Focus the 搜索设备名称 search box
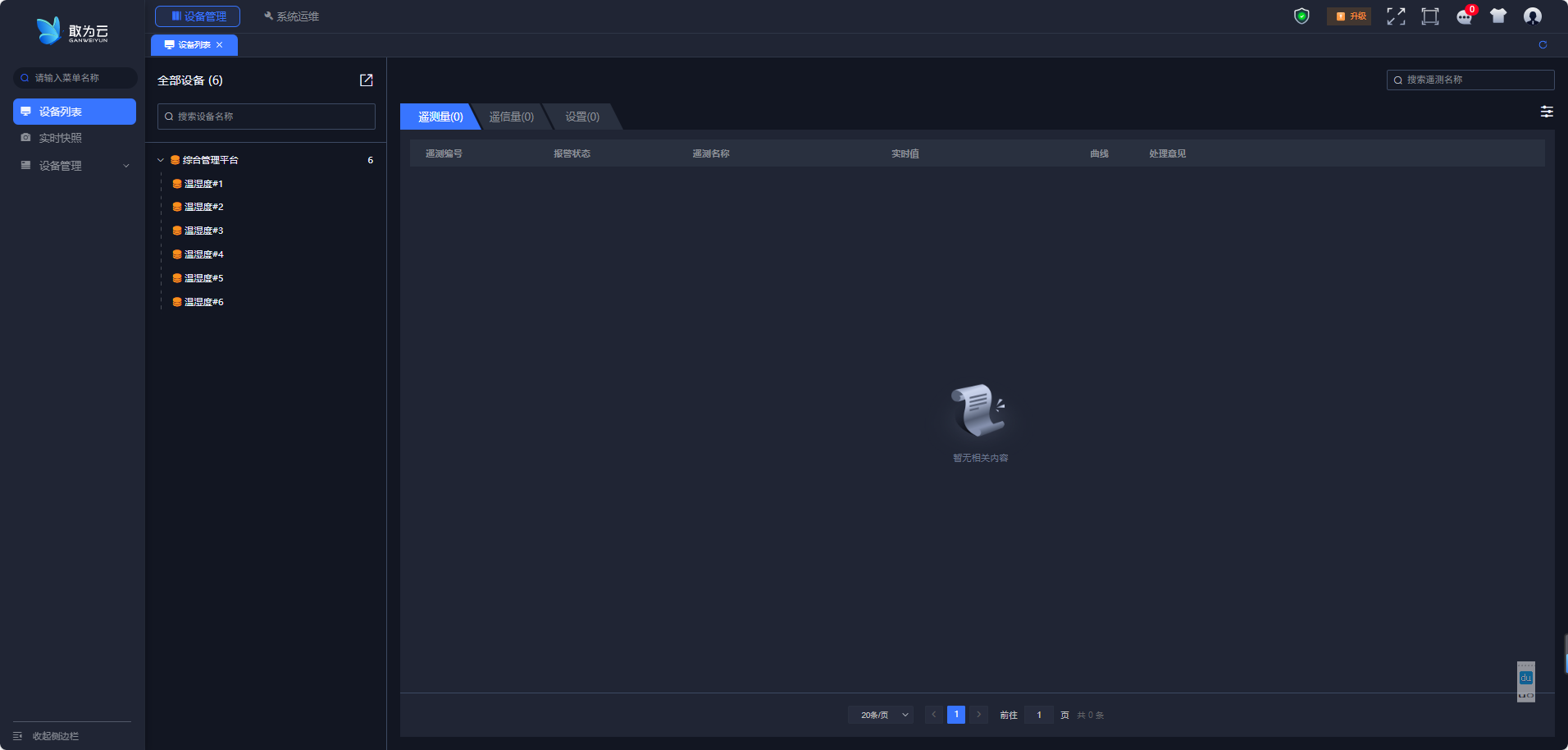This screenshot has width=1568, height=750. point(267,117)
